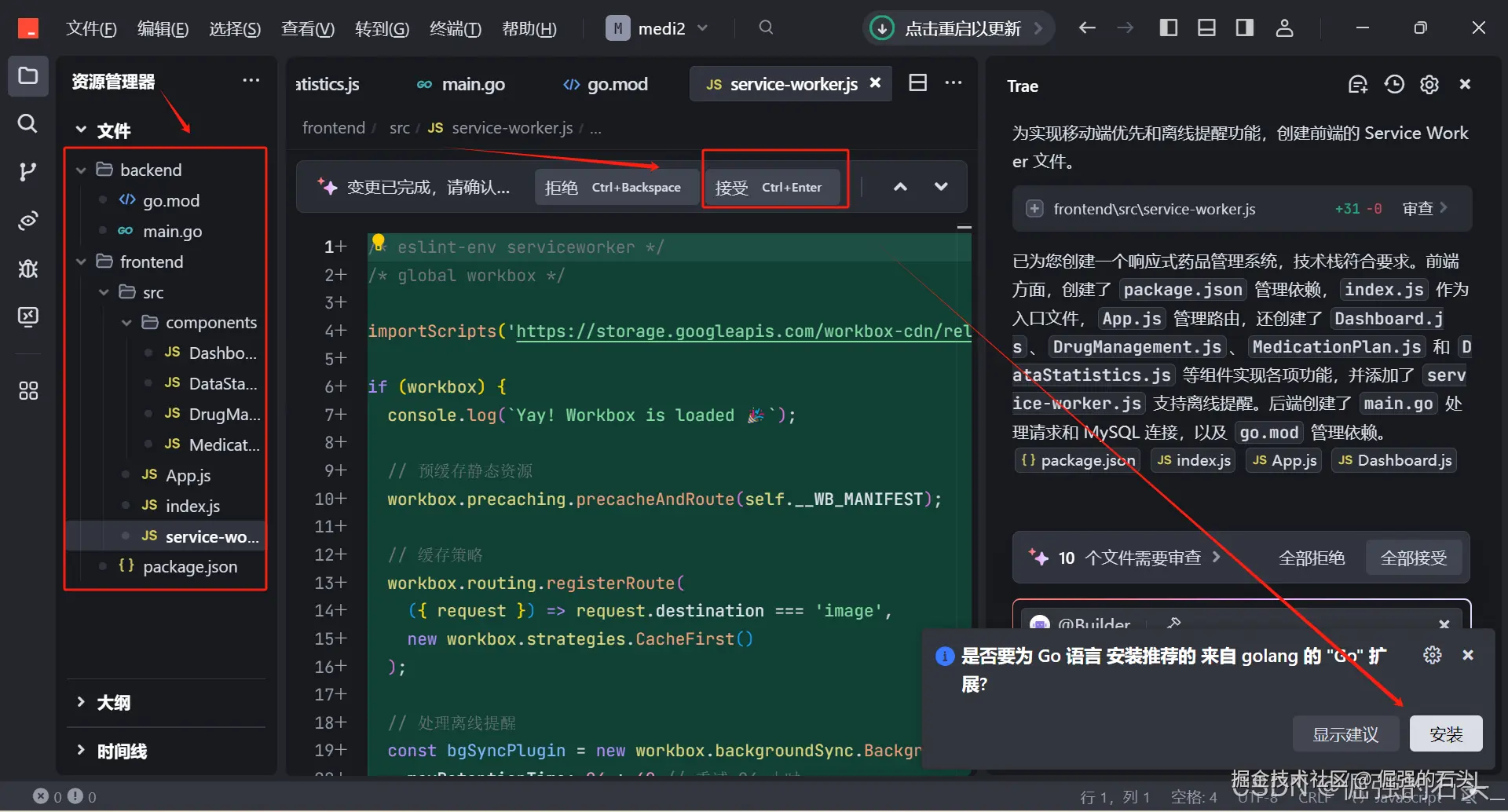Open Go extension notification settings gear

click(1433, 655)
